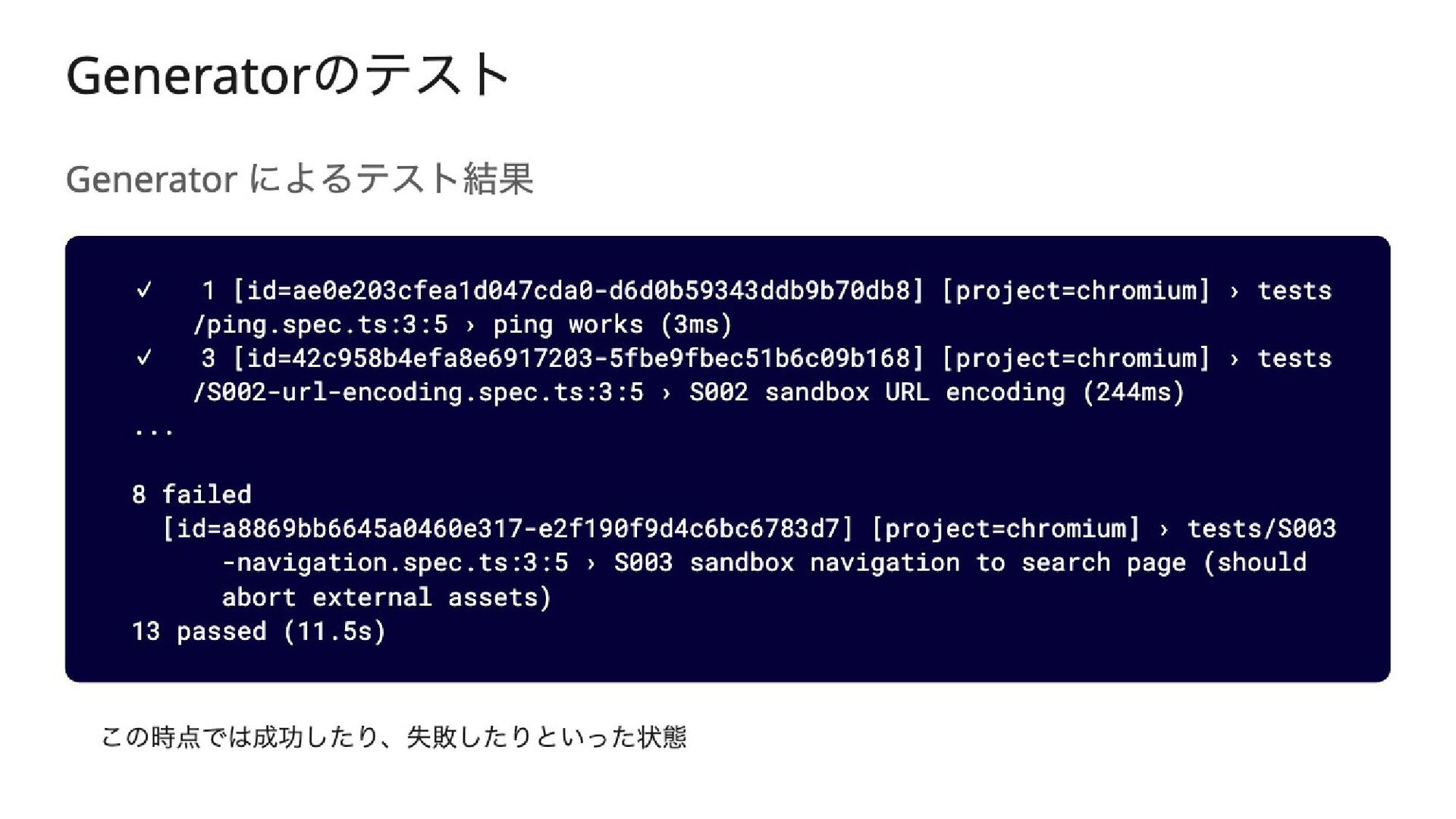The height and width of the screenshot is (819, 1456).
Task: Click 'tests/S003' at the line end
Action: pos(1261,529)
